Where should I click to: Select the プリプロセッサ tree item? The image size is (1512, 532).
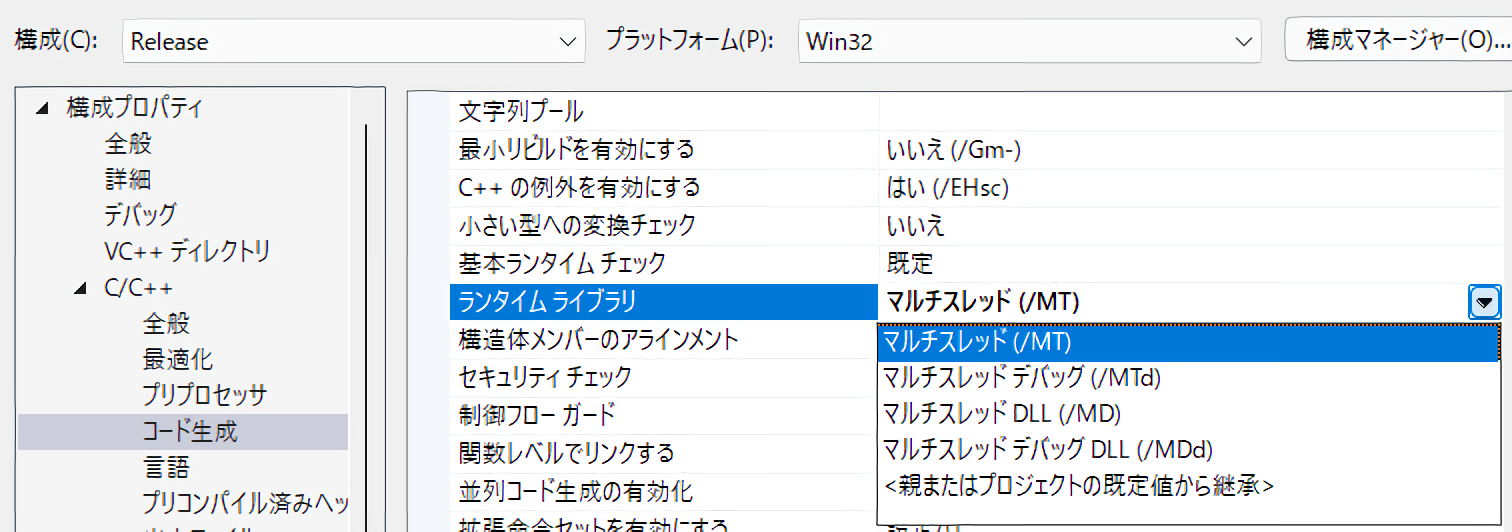pos(204,396)
